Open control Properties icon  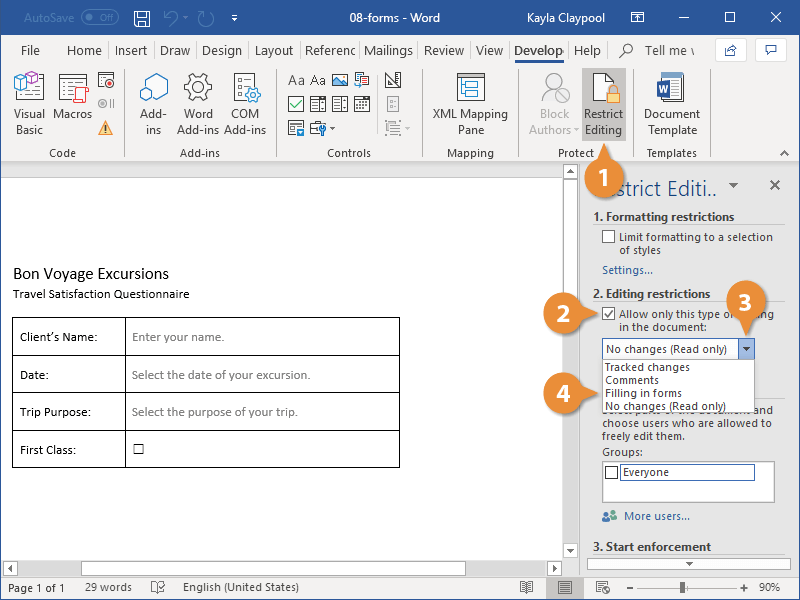[x=393, y=104]
